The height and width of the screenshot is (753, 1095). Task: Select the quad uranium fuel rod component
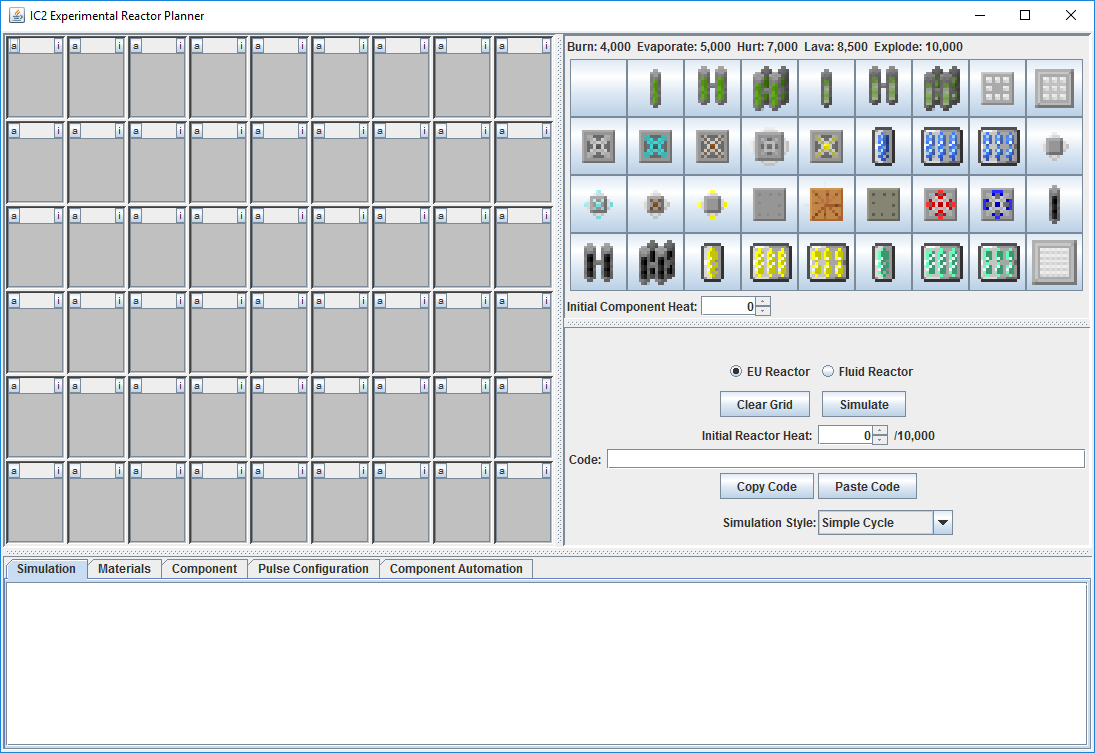coord(769,88)
